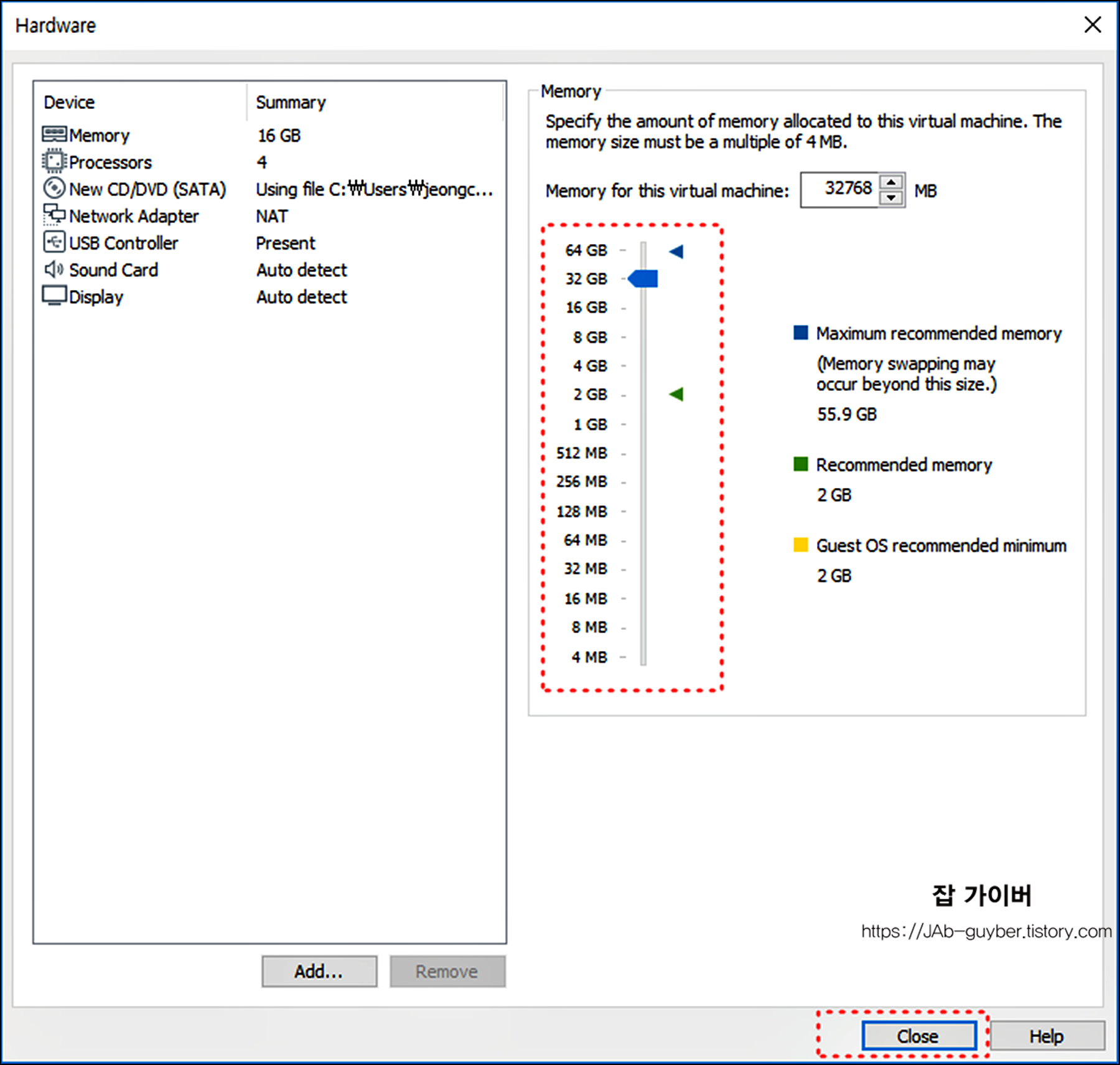Click the 256 MB slider label
This screenshot has height=1065, width=1120.
582,482
